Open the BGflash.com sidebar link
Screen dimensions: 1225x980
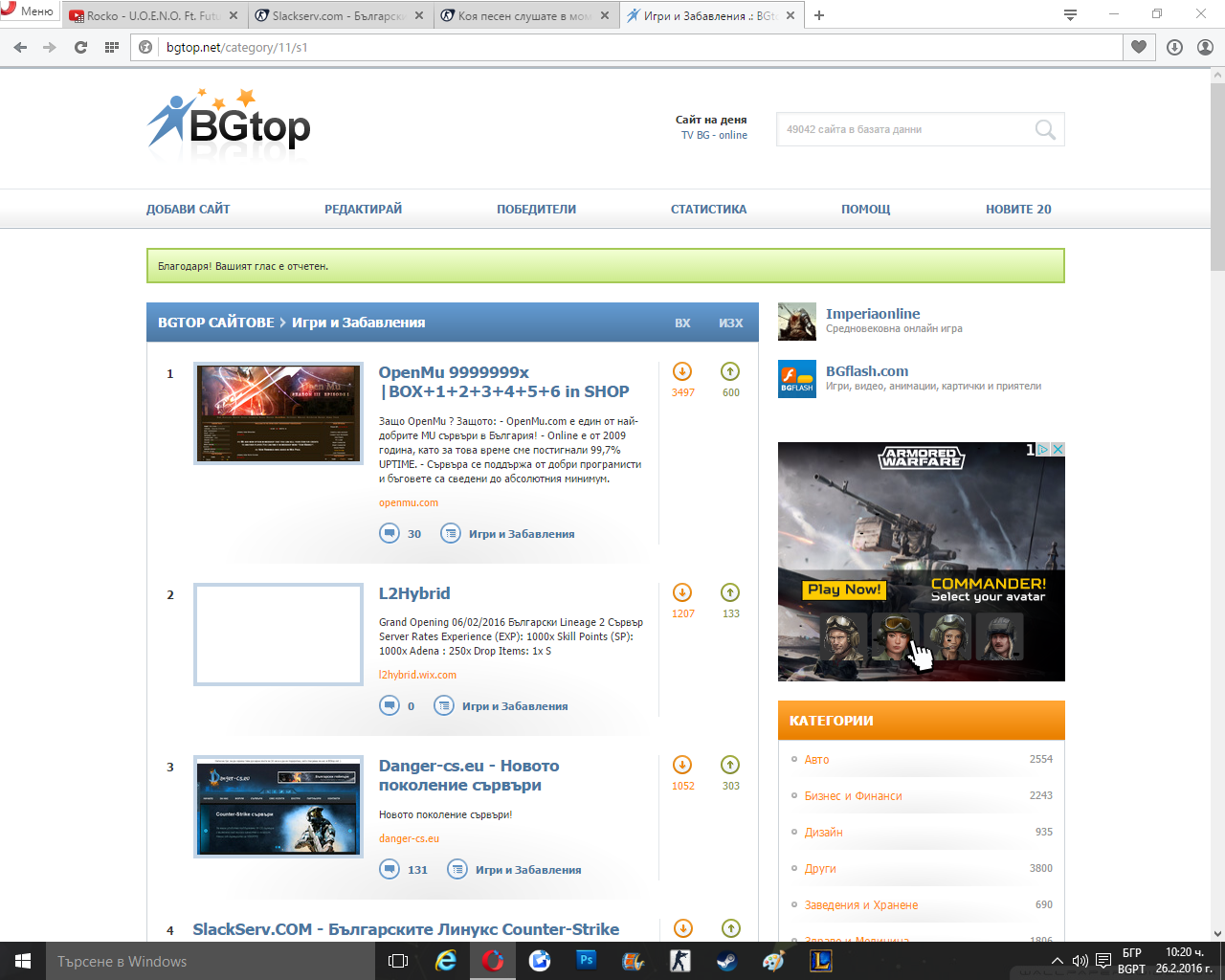tap(867, 371)
